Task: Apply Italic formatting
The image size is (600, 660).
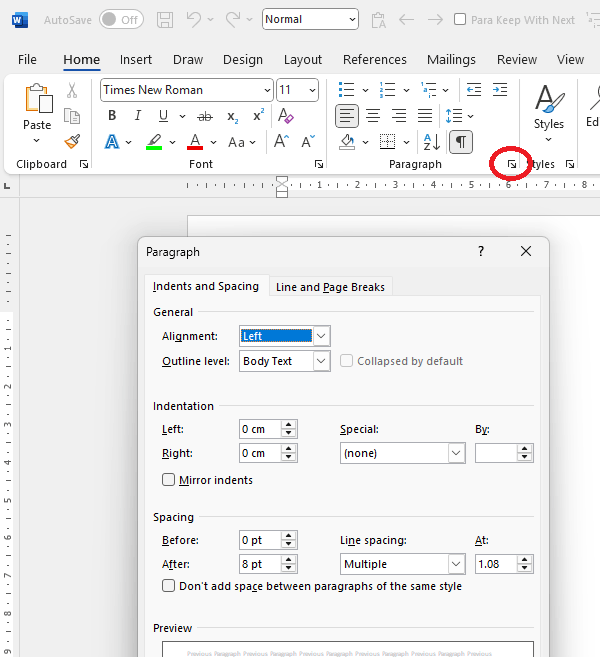Action: (x=138, y=115)
